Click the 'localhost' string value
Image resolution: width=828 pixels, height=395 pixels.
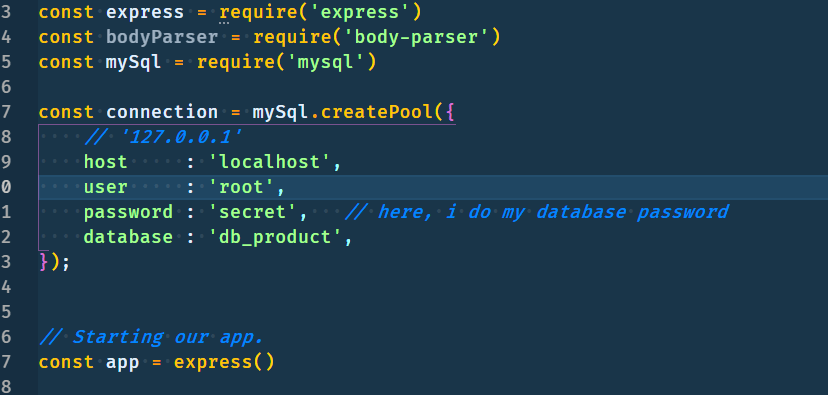point(270,162)
